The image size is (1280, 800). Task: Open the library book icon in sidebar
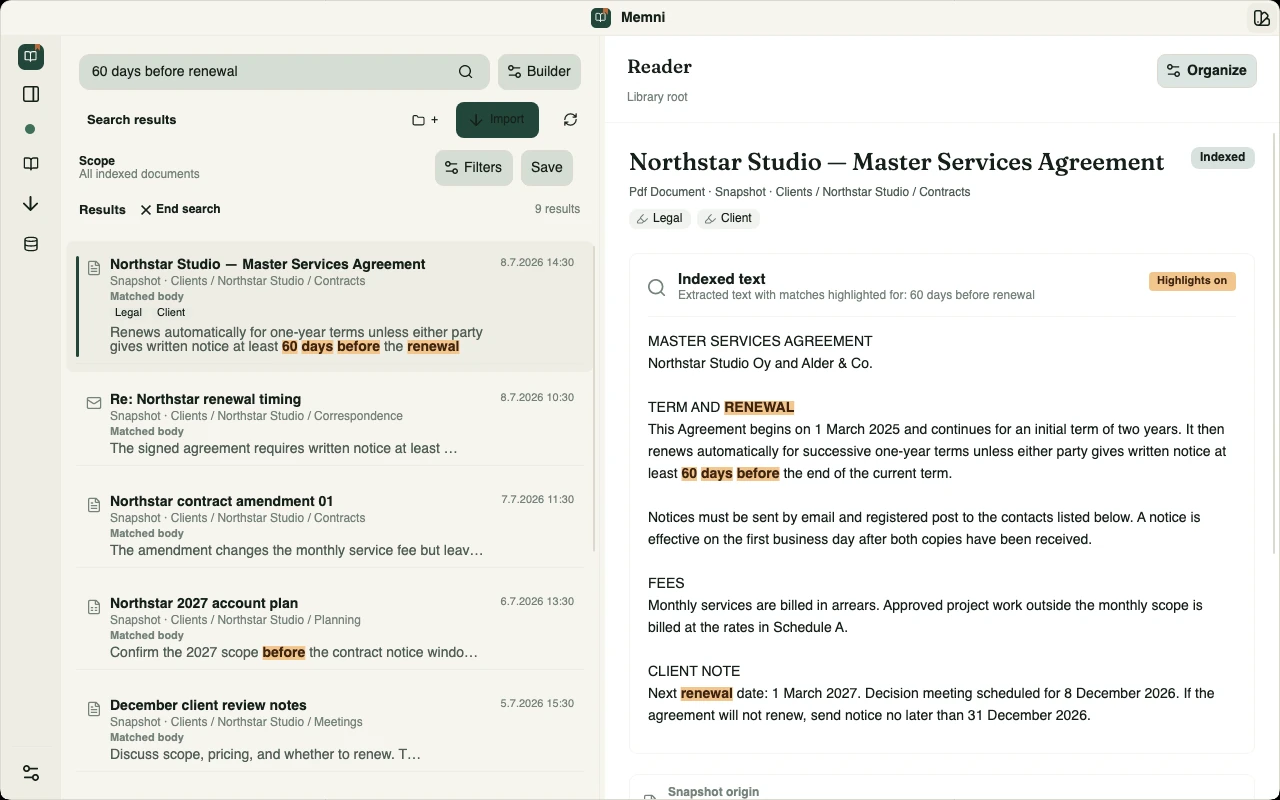pyautogui.click(x=31, y=164)
